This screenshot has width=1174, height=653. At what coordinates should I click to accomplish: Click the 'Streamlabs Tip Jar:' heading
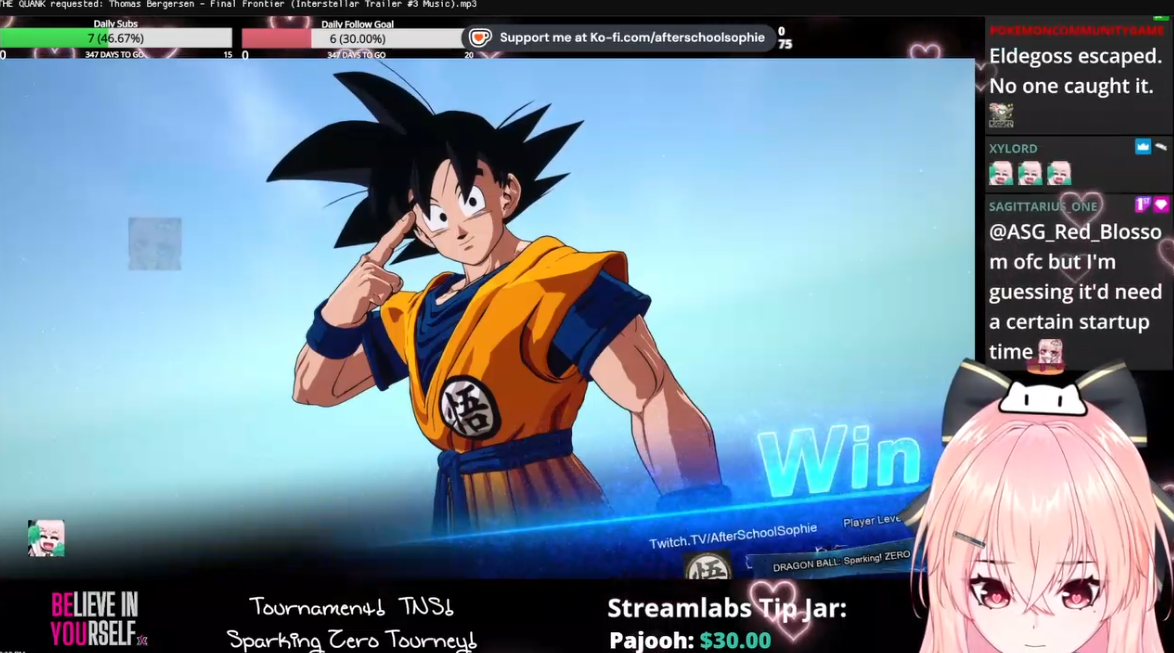coord(726,608)
